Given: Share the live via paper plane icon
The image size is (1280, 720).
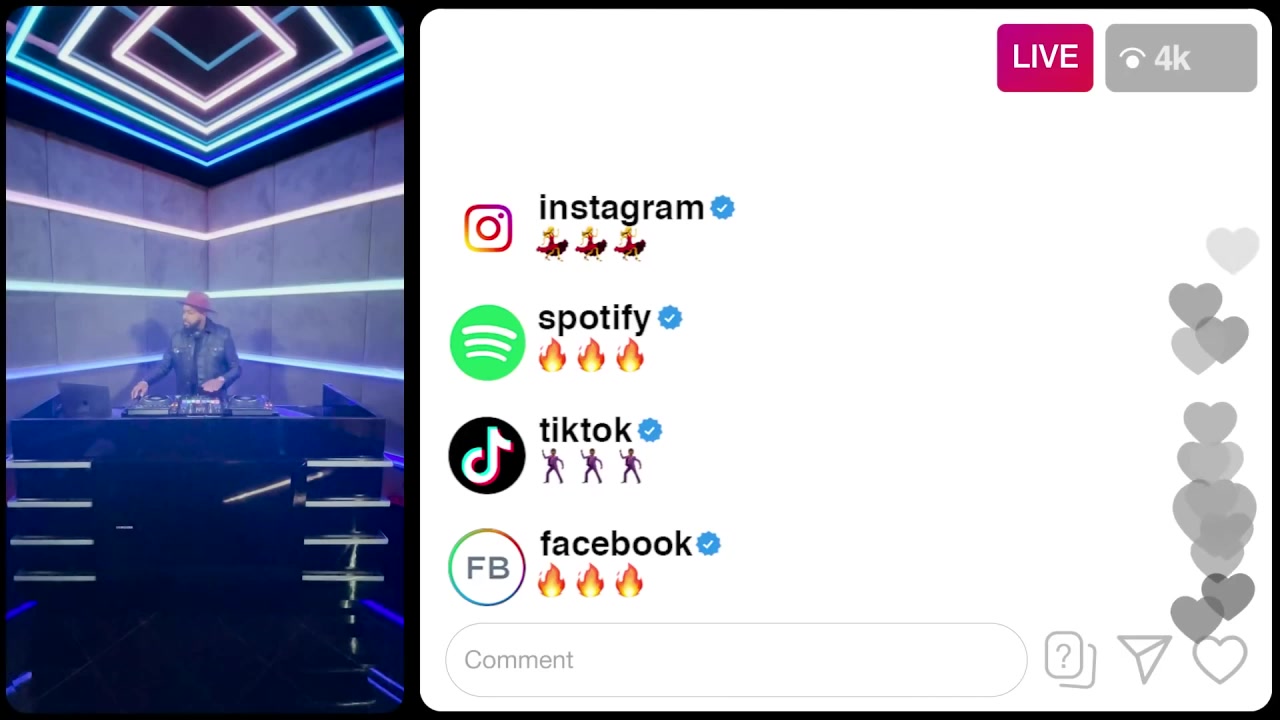Looking at the screenshot, I should [1144, 659].
